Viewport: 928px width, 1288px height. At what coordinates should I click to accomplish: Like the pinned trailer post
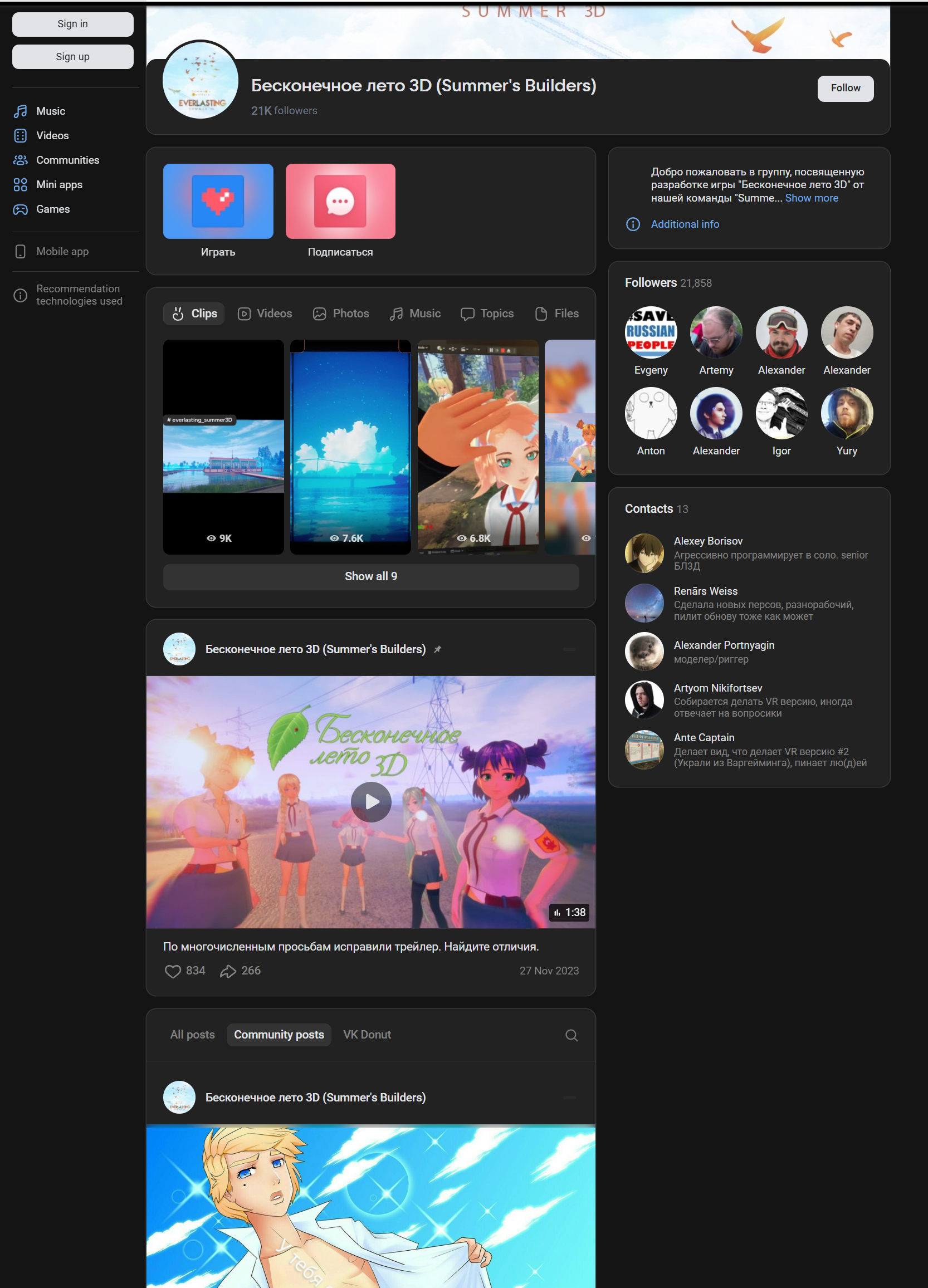[173, 971]
